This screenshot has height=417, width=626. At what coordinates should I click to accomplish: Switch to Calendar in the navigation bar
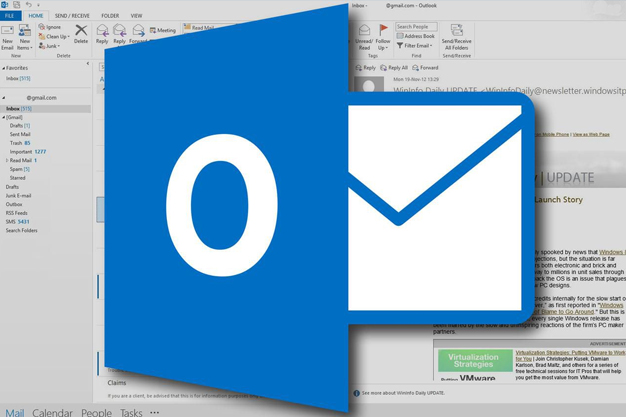click(52, 412)
